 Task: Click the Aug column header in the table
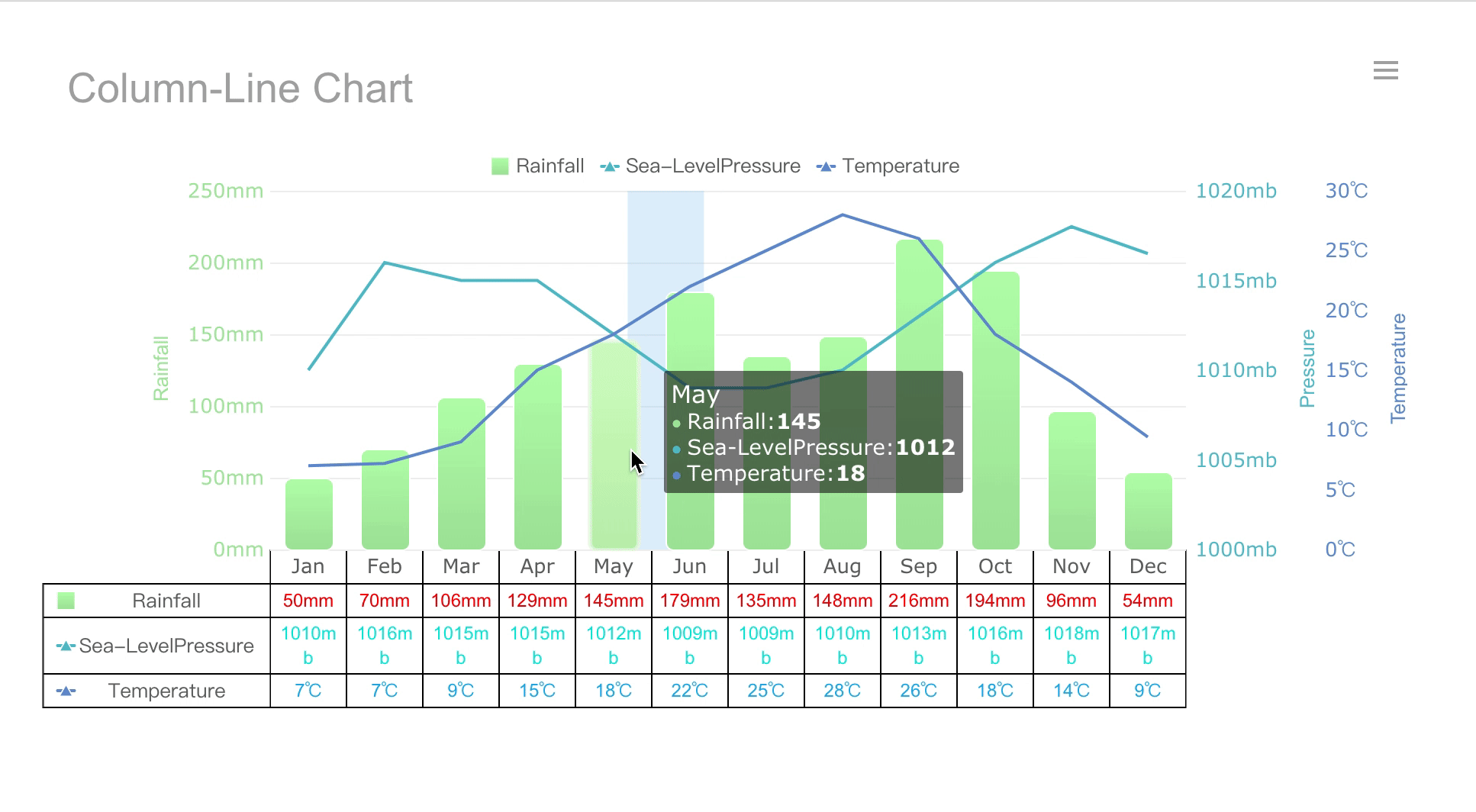842,566
